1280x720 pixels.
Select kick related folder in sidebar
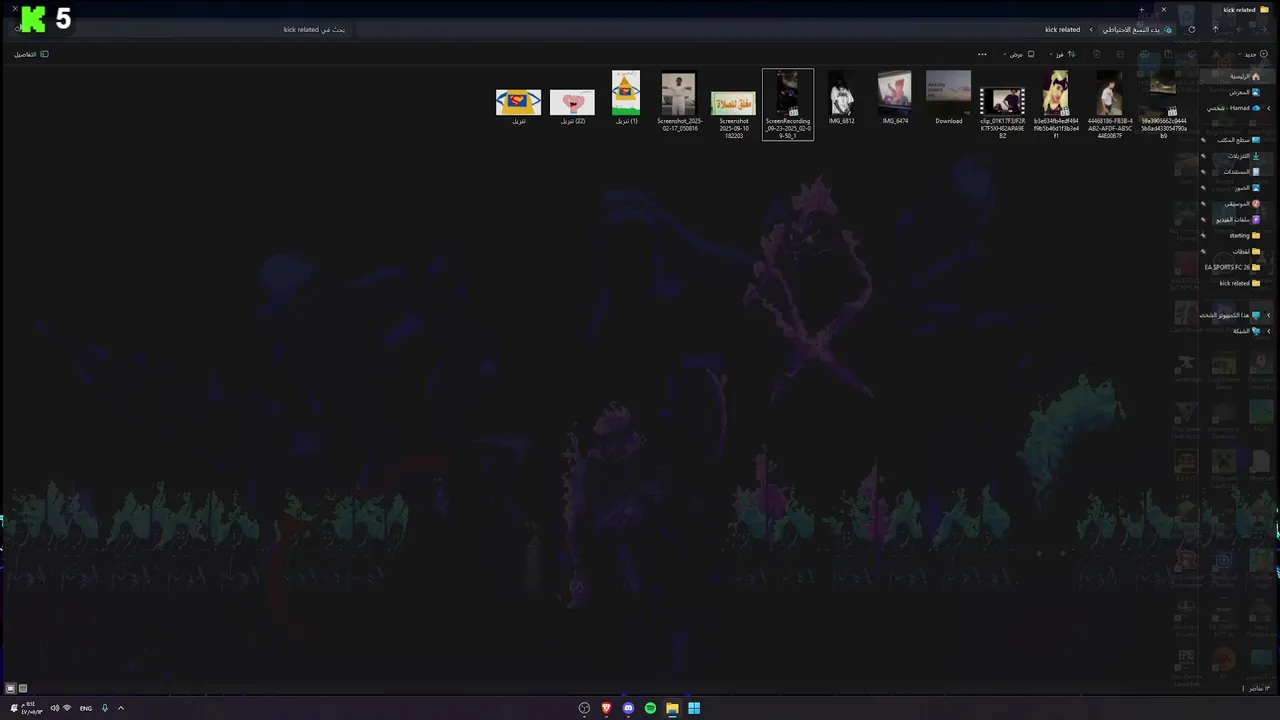[x=1240, y=283]
